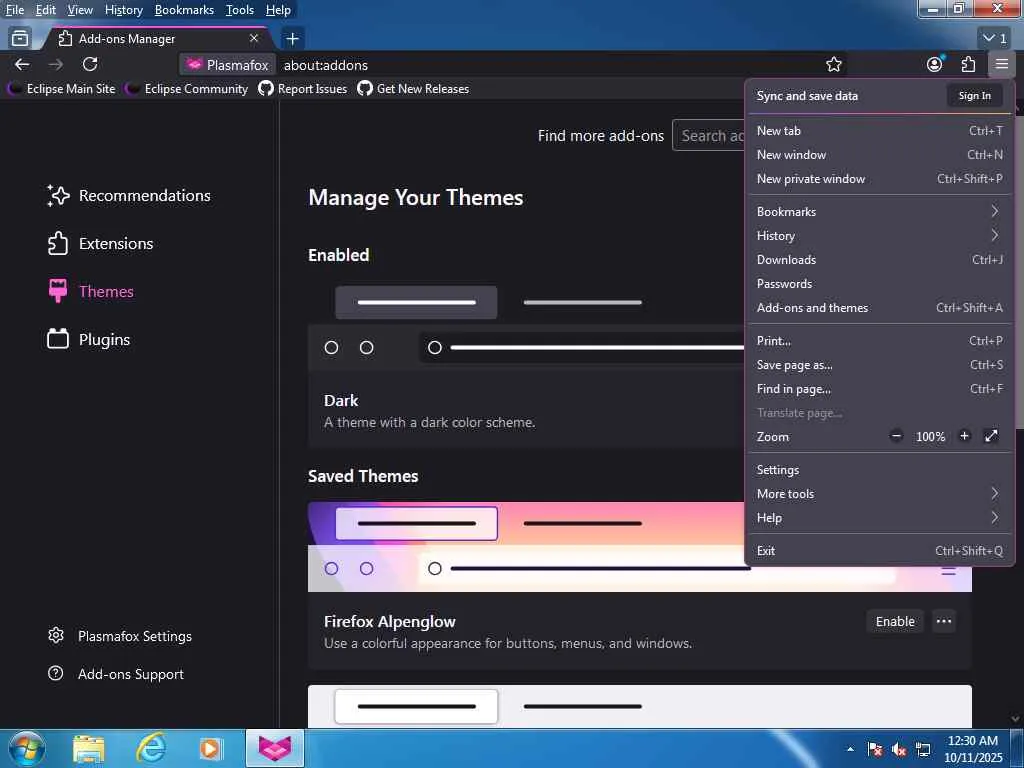
Task: Click Sign In button
Action: click(974, 95)
